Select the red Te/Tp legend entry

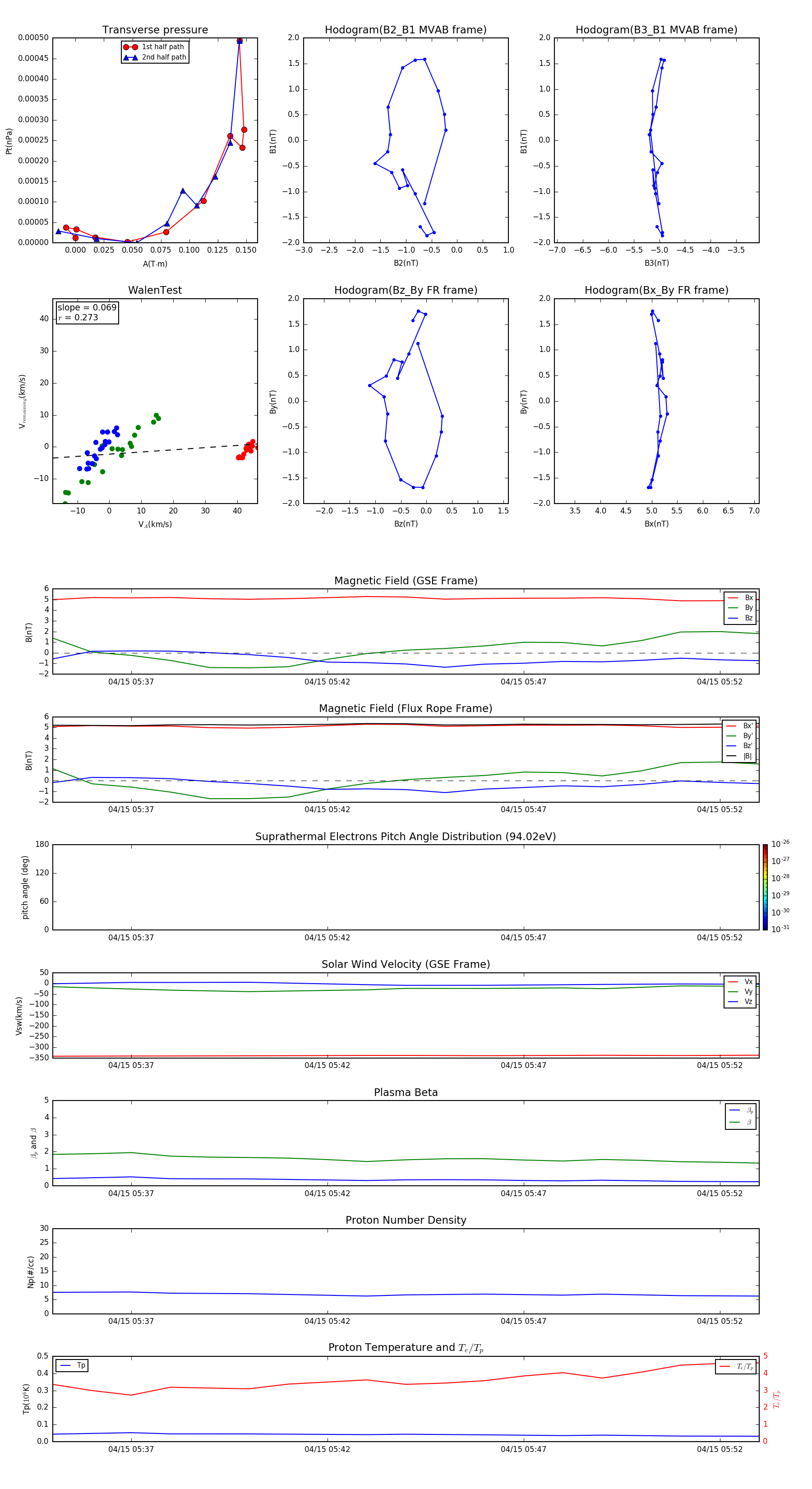point(736,1366)
